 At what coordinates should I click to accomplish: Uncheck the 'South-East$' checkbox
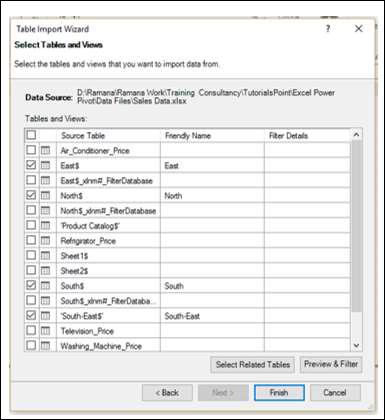[31, 315]
